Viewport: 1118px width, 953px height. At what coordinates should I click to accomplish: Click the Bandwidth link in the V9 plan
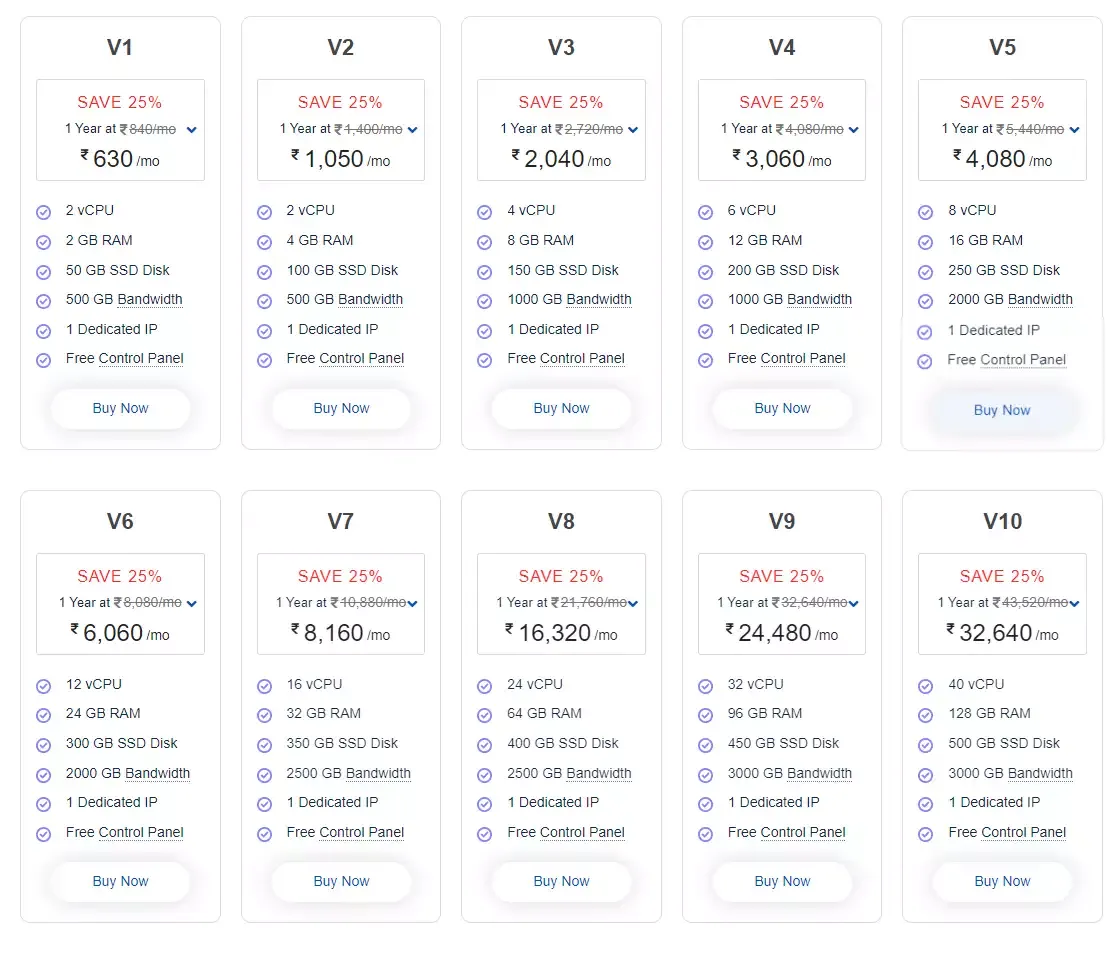coord(811,773)
